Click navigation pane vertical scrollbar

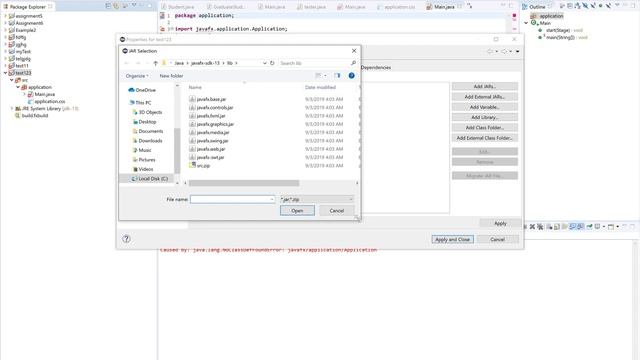click(177, 150)
